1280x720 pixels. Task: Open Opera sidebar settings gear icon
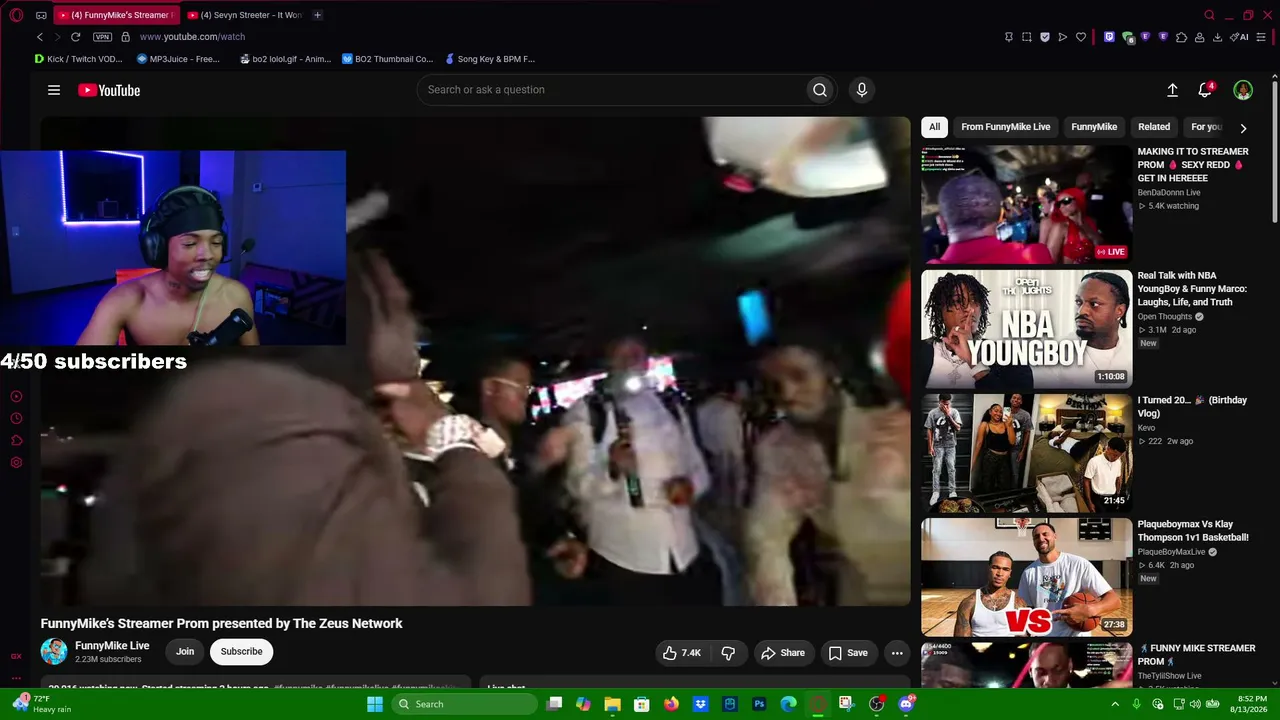(16, 462)
